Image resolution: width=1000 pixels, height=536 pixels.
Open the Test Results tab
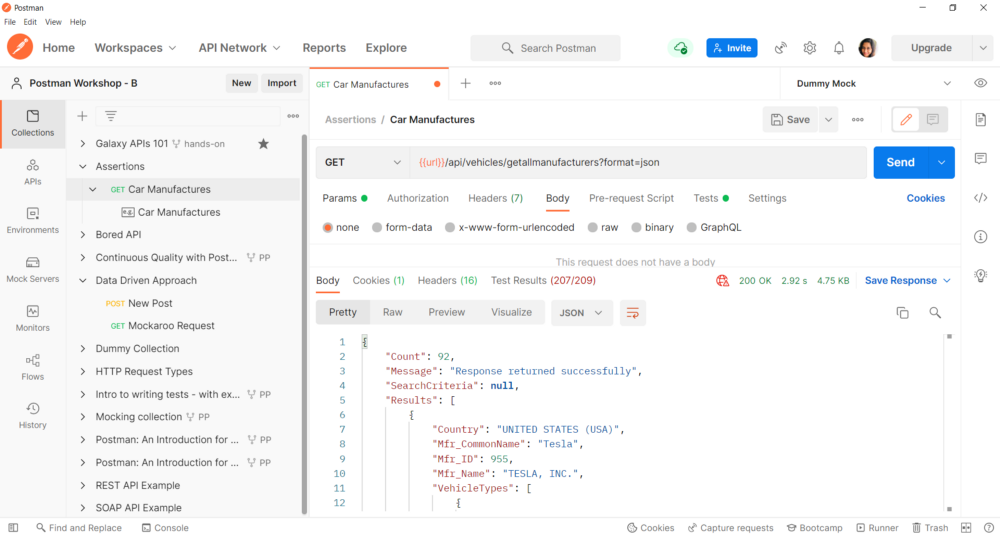click(x=542, y=281)
